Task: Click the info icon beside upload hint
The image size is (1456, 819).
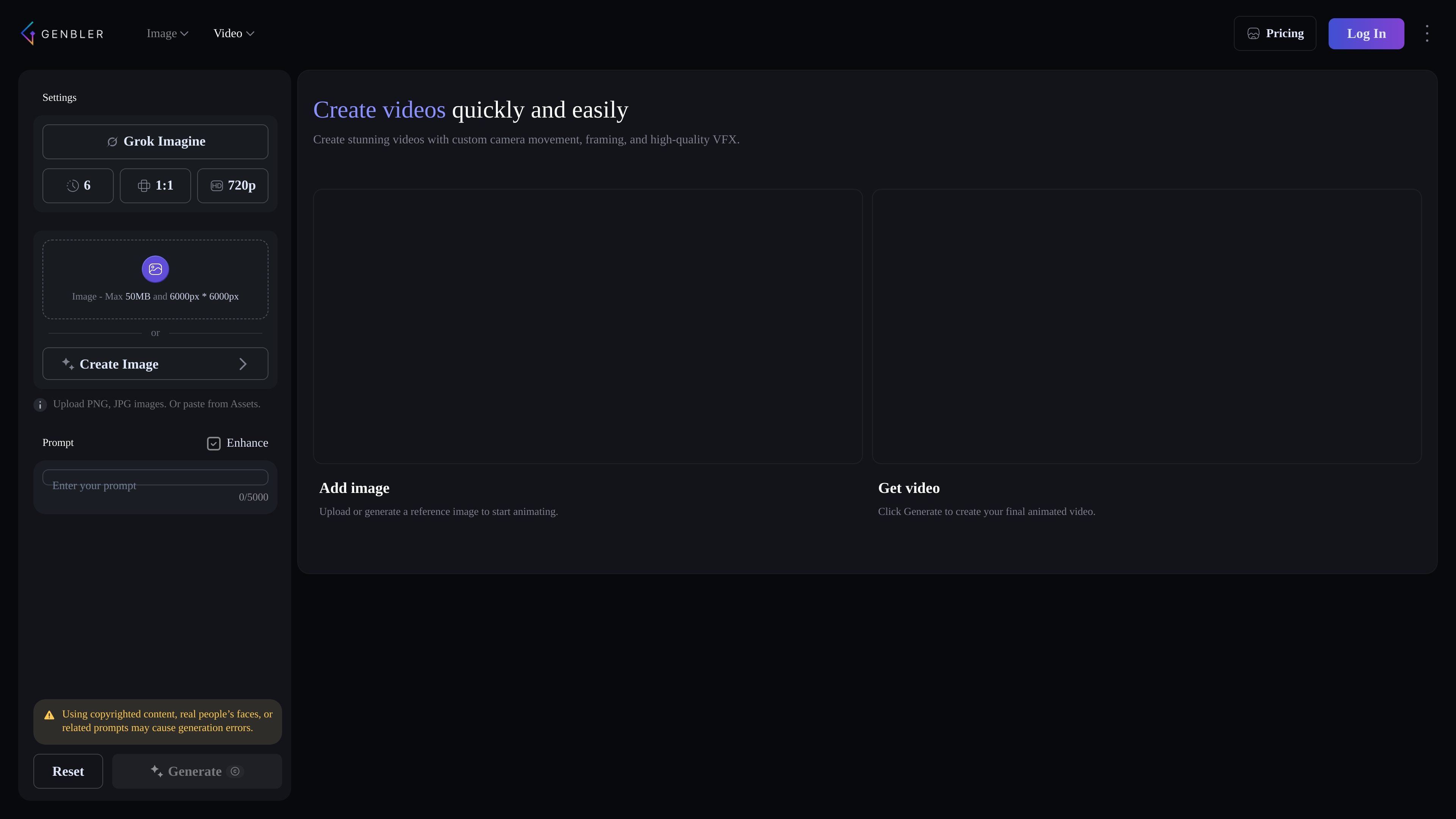Action: coord(40,405)
